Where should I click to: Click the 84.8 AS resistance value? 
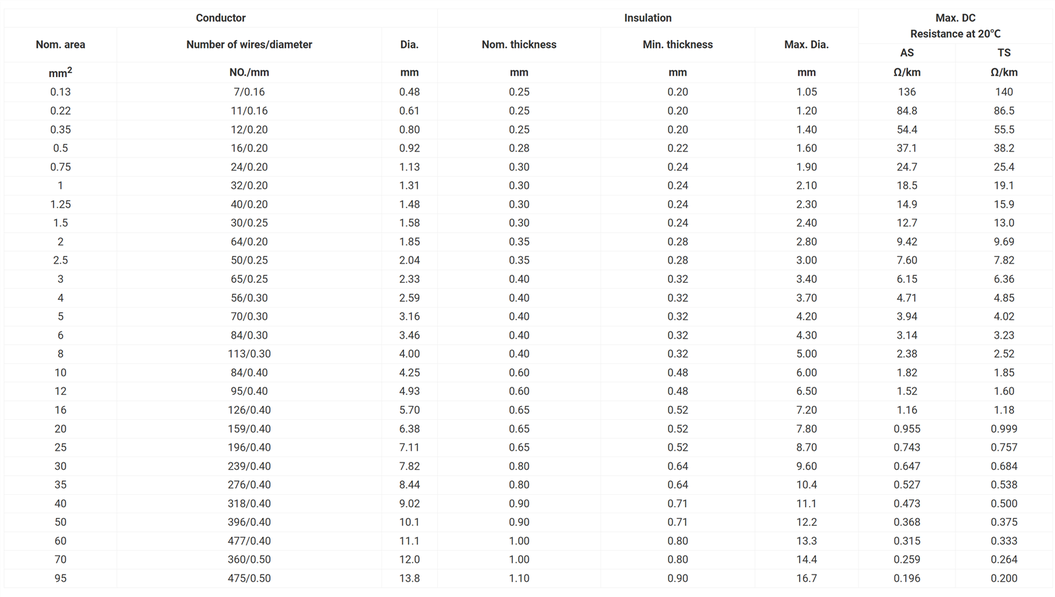coord(907,111)
